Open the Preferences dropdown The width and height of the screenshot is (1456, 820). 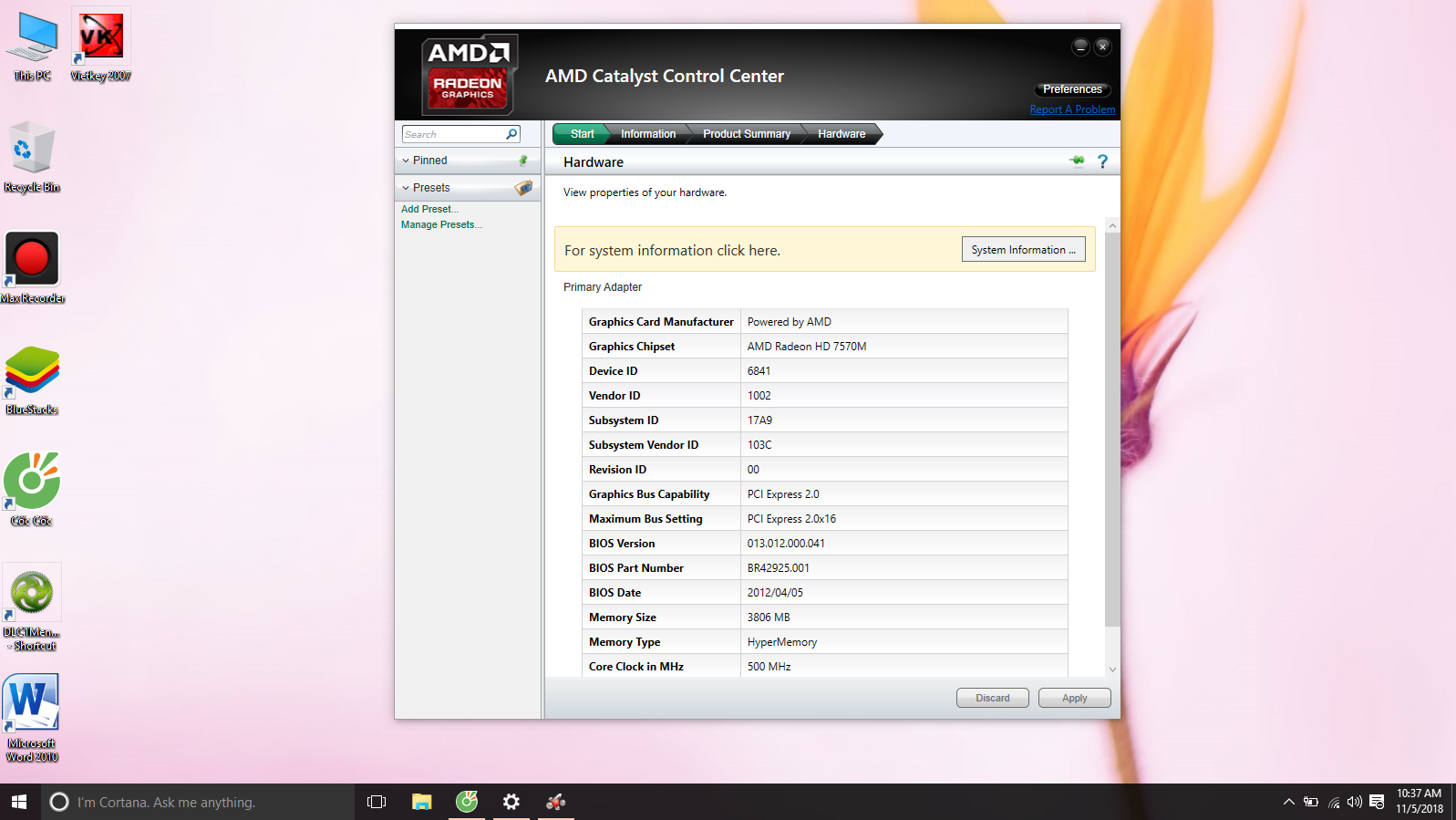click(x=1072, y=89)
